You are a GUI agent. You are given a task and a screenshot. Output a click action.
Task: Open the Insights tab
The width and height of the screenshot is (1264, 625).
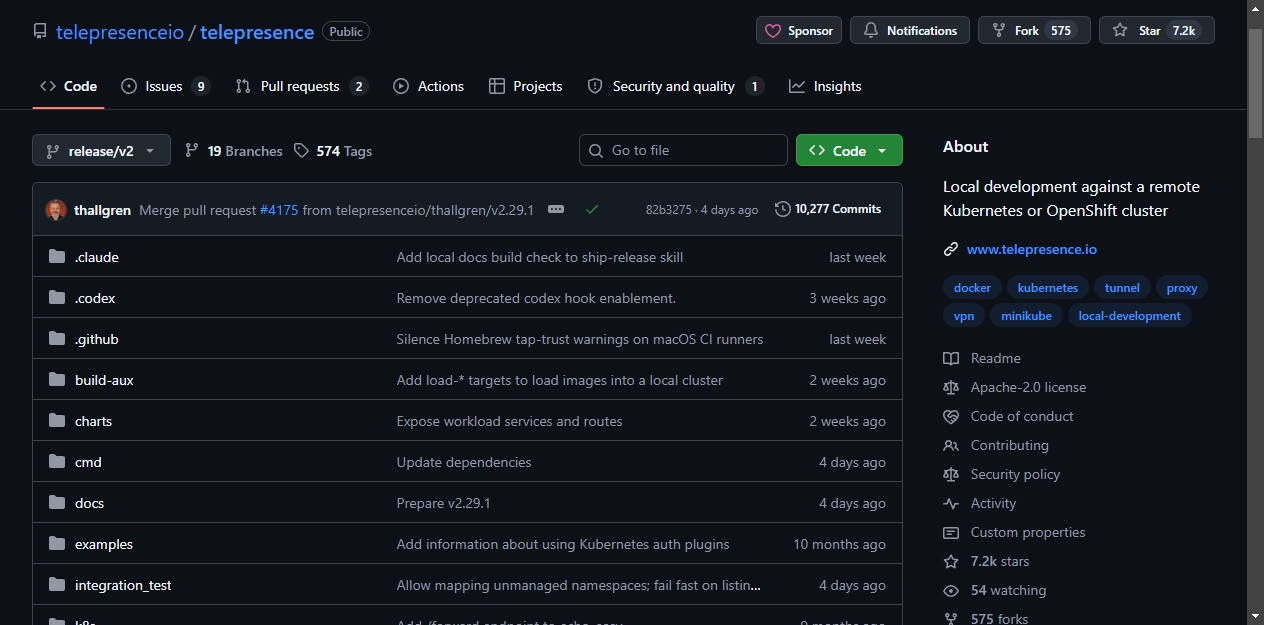825,86
